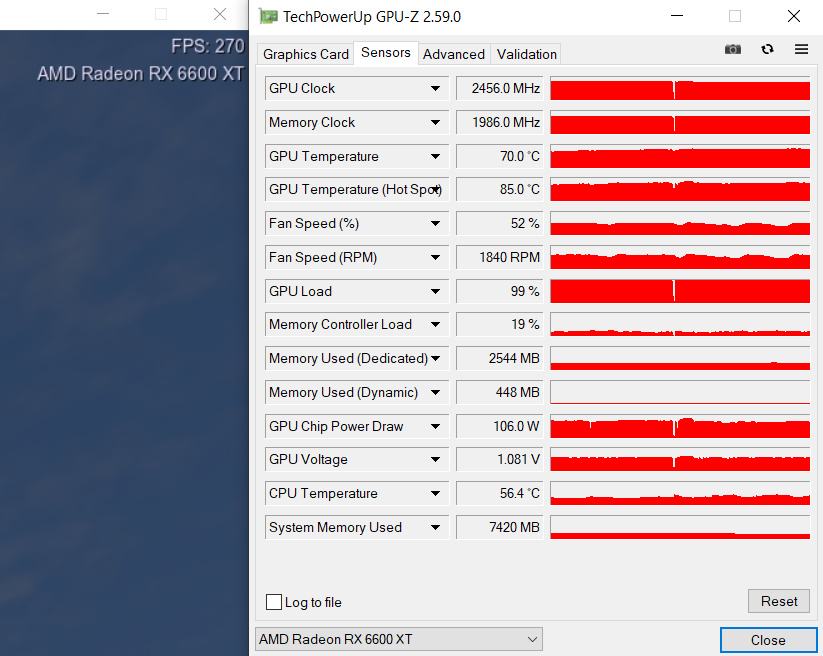Click the Memory Controller Load history graph

pyautogui.click(x=680, y=324)
